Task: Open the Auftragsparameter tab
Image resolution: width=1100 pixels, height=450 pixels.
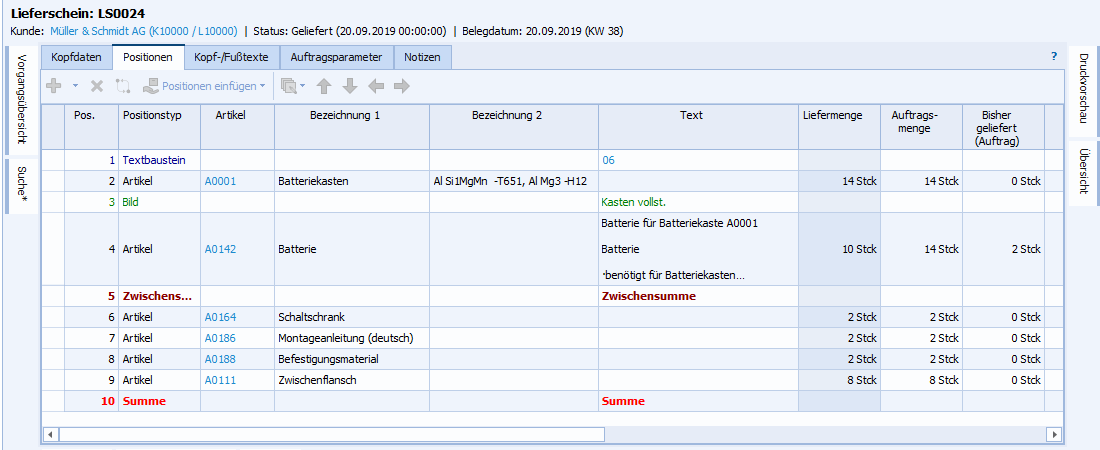Action: (x=336, y=58)
